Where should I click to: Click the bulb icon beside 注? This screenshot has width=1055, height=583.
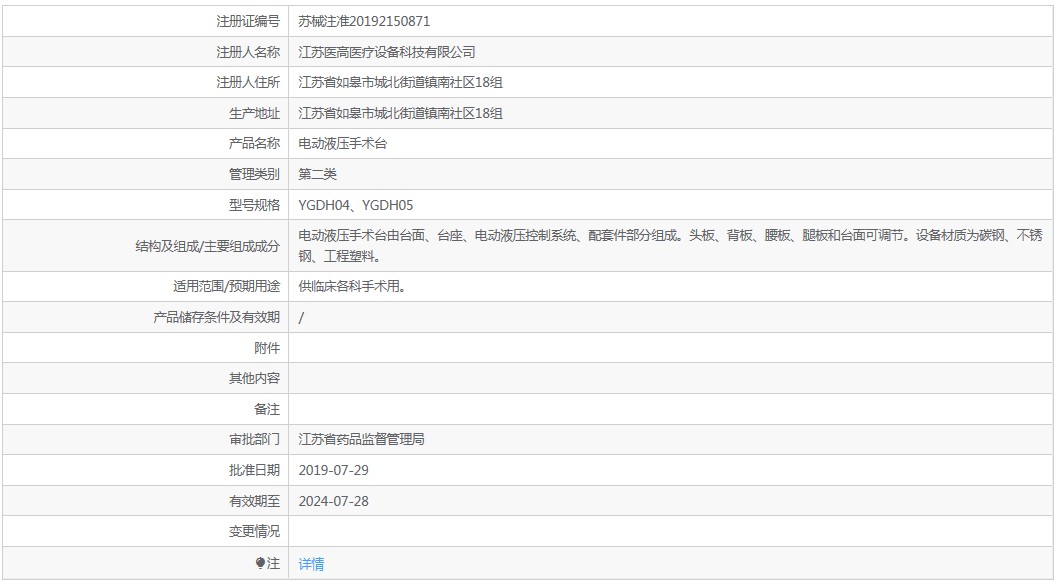(x=260, y=563)
